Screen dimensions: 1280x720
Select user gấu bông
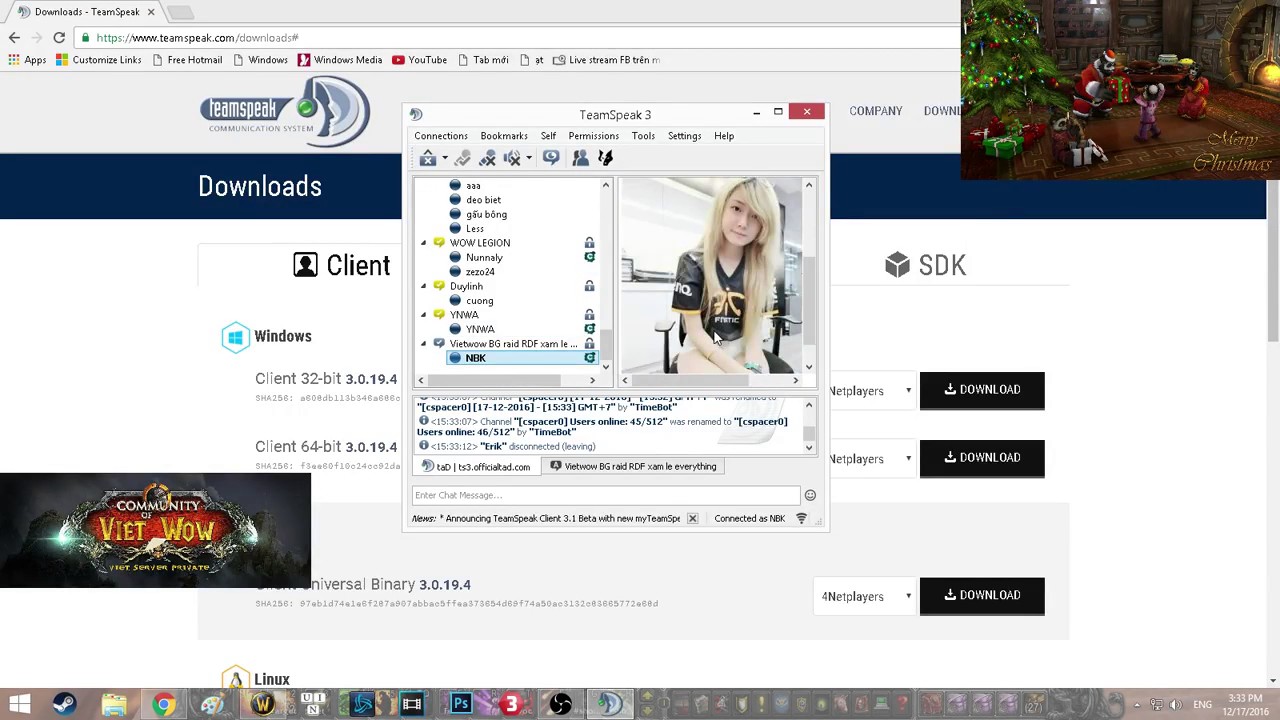click(486, 215)
